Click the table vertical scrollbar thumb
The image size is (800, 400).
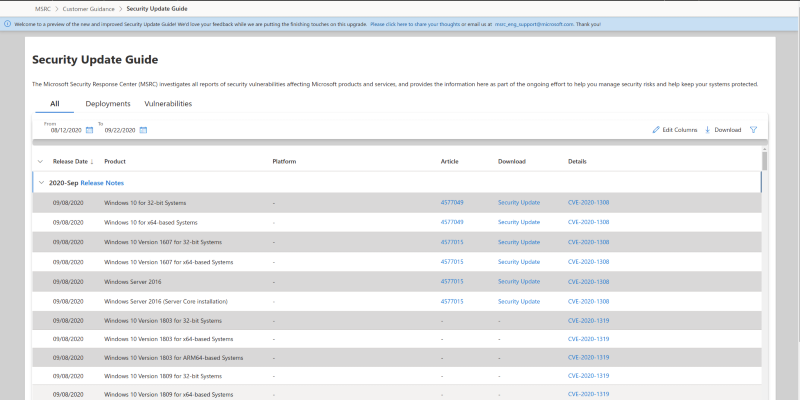[764, 161]
